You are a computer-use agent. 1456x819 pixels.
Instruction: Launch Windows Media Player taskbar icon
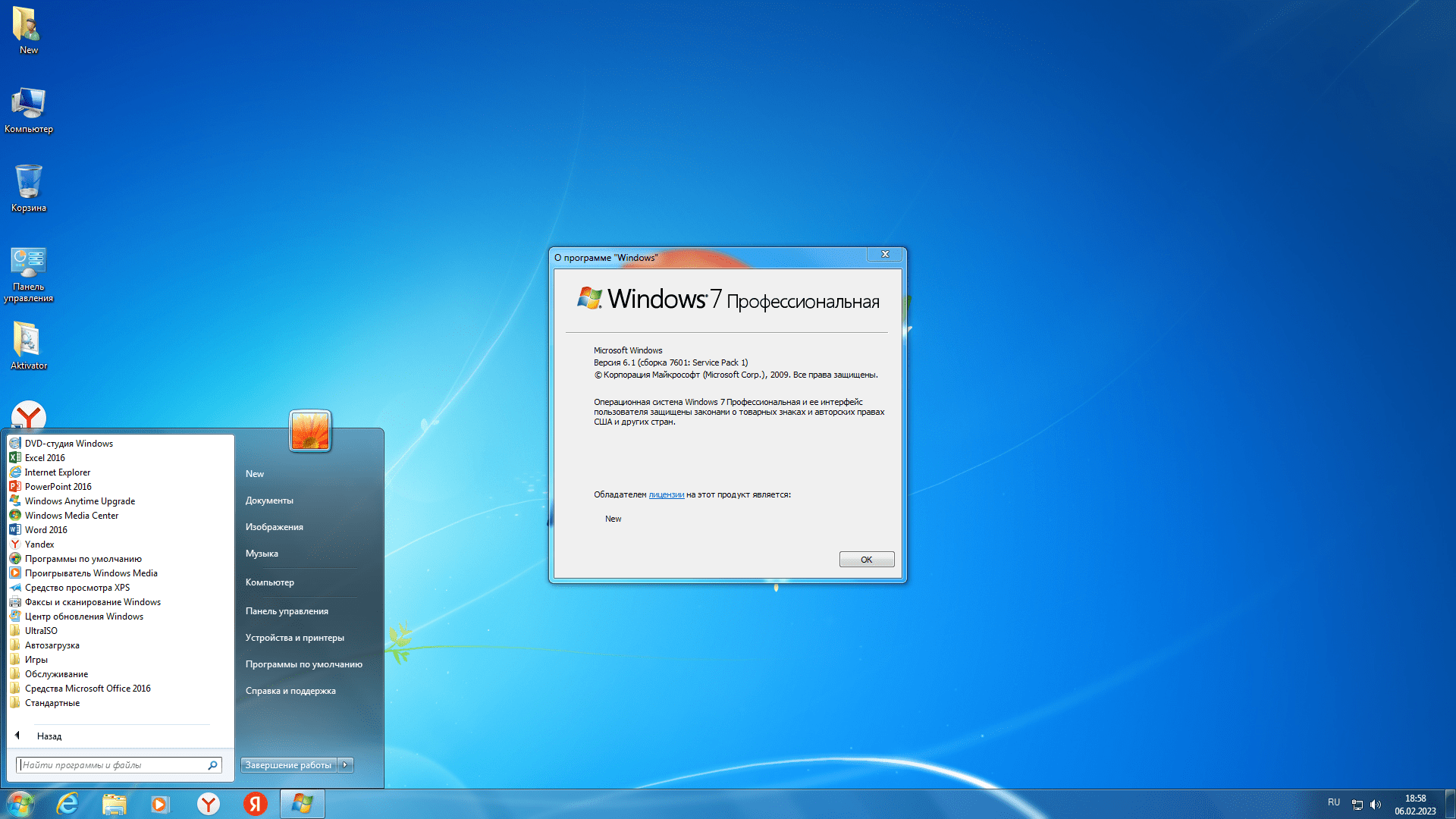pyautogui.click(x=160, y=804)
